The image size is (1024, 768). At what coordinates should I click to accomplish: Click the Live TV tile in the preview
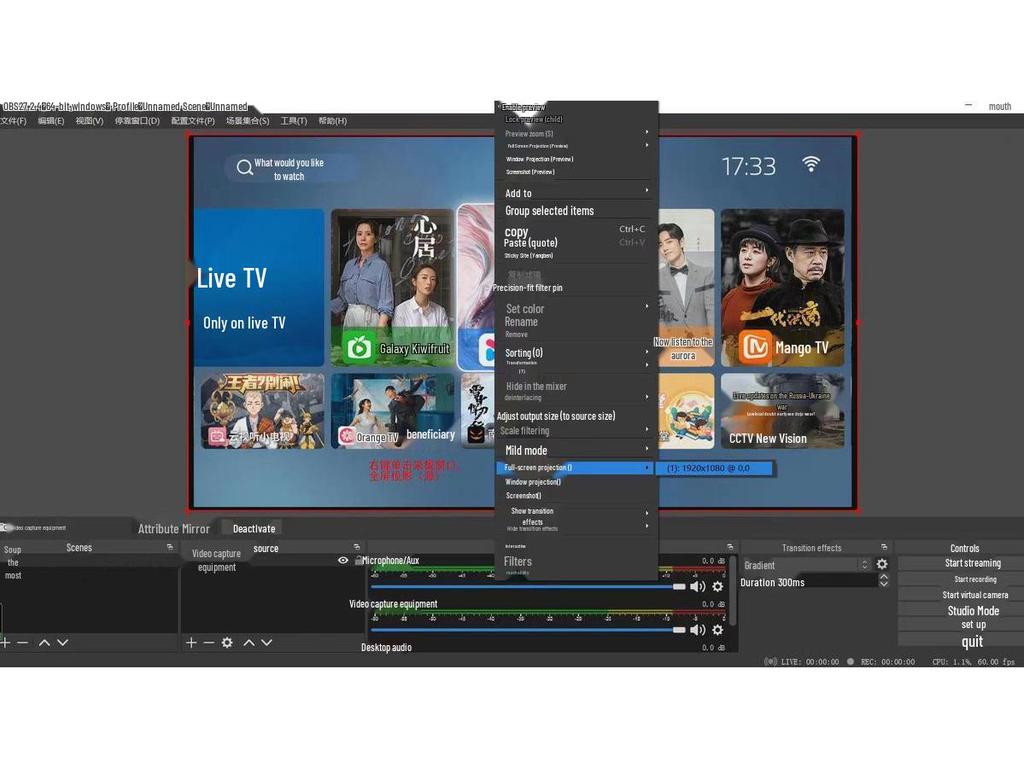pos(259,287)
